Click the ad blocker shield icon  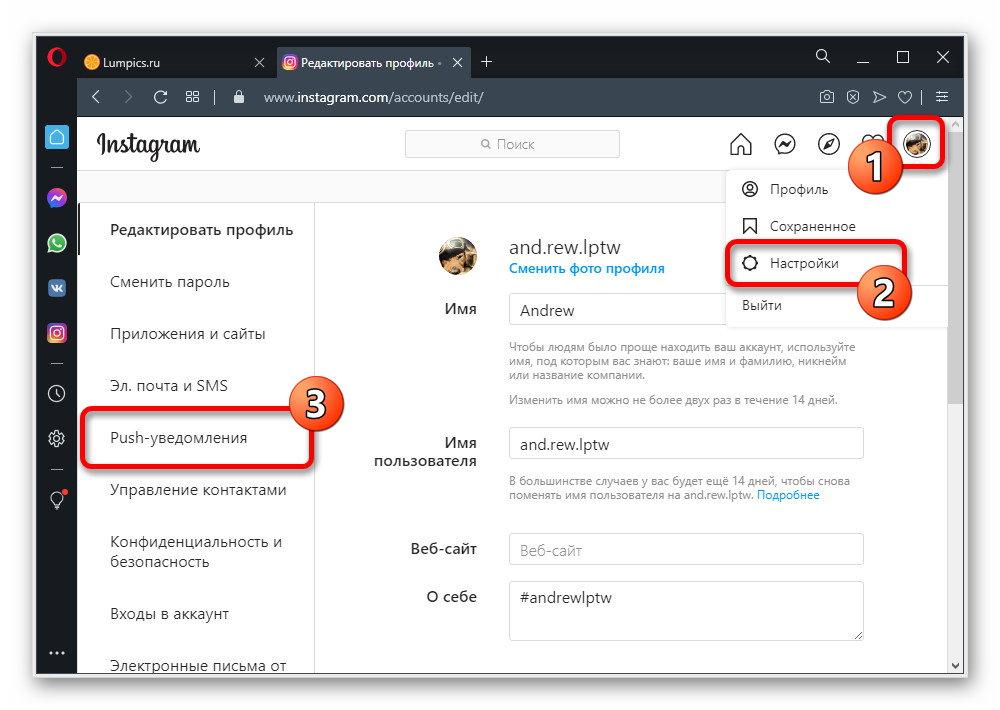click(853, 97)
